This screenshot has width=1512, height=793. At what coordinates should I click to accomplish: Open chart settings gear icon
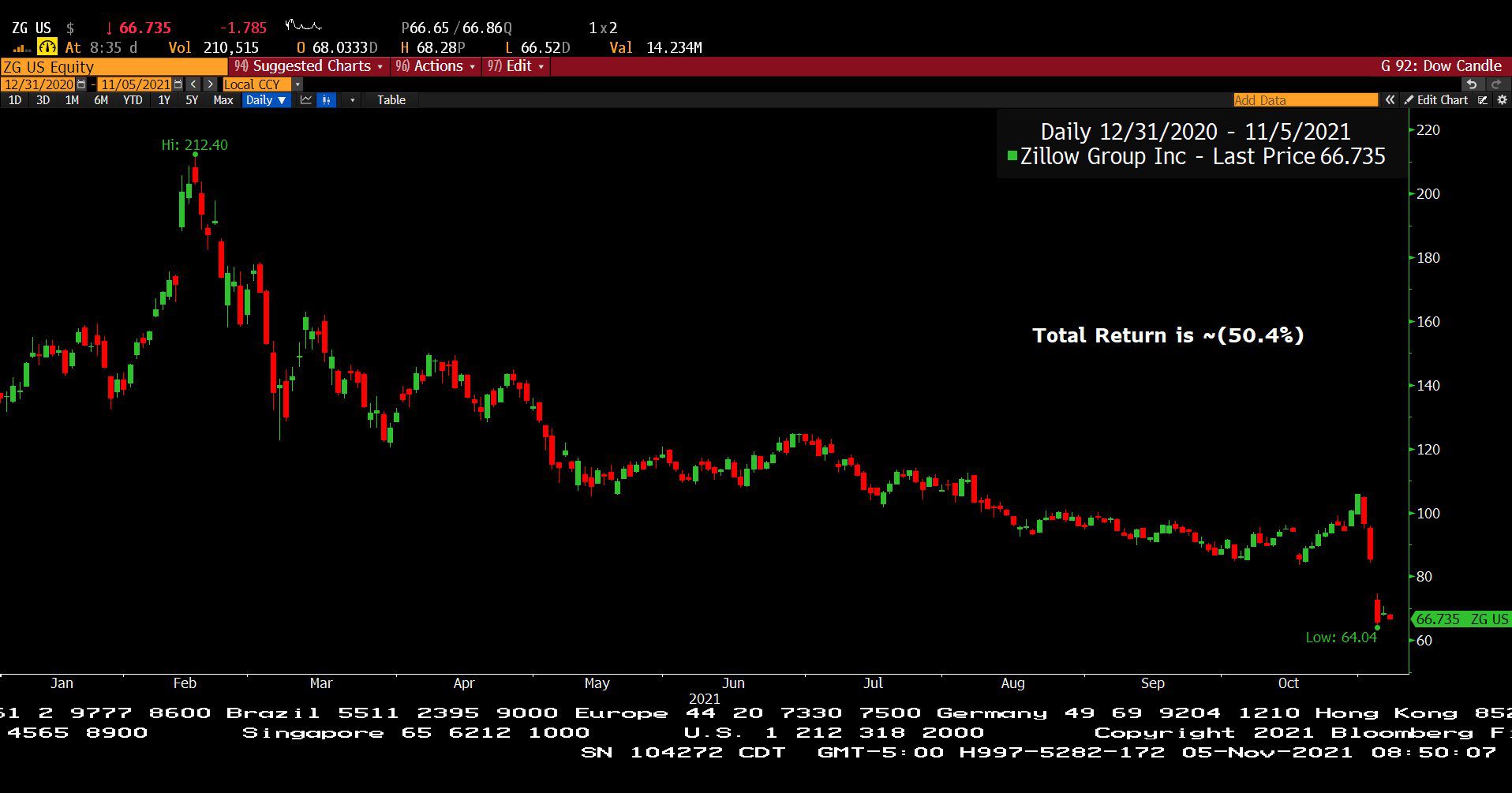[1503, 100]
